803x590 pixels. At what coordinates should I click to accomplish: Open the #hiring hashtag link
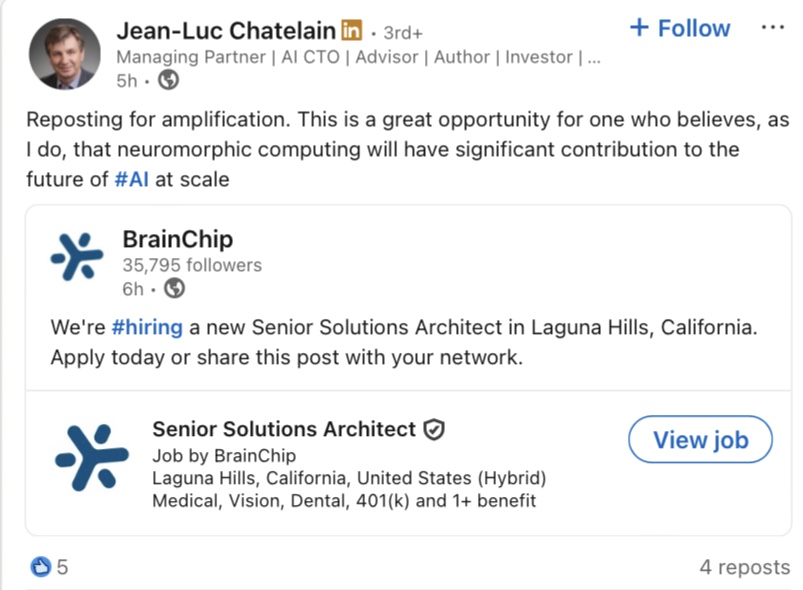click(x=147, y=327)
